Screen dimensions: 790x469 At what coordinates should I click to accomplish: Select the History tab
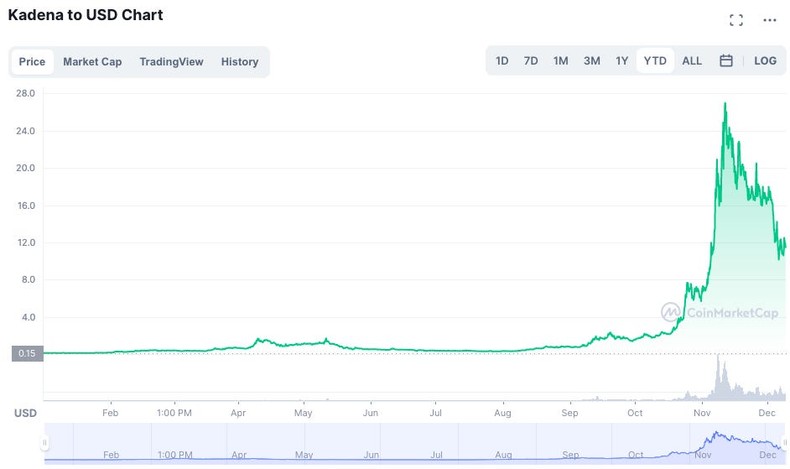click(x=240, y=62)
